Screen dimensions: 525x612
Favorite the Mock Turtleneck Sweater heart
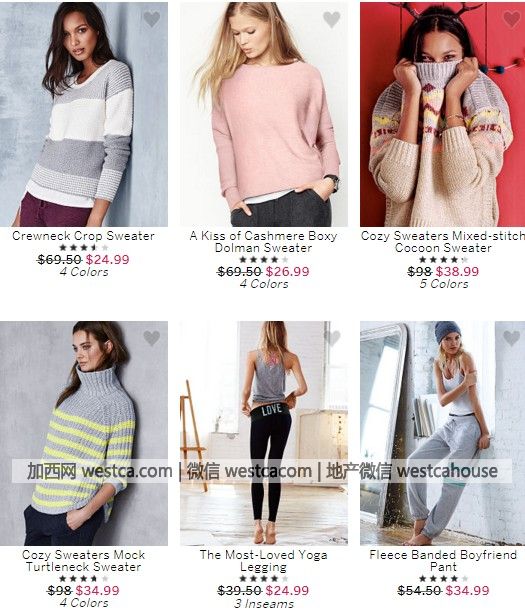pos(151,338)
